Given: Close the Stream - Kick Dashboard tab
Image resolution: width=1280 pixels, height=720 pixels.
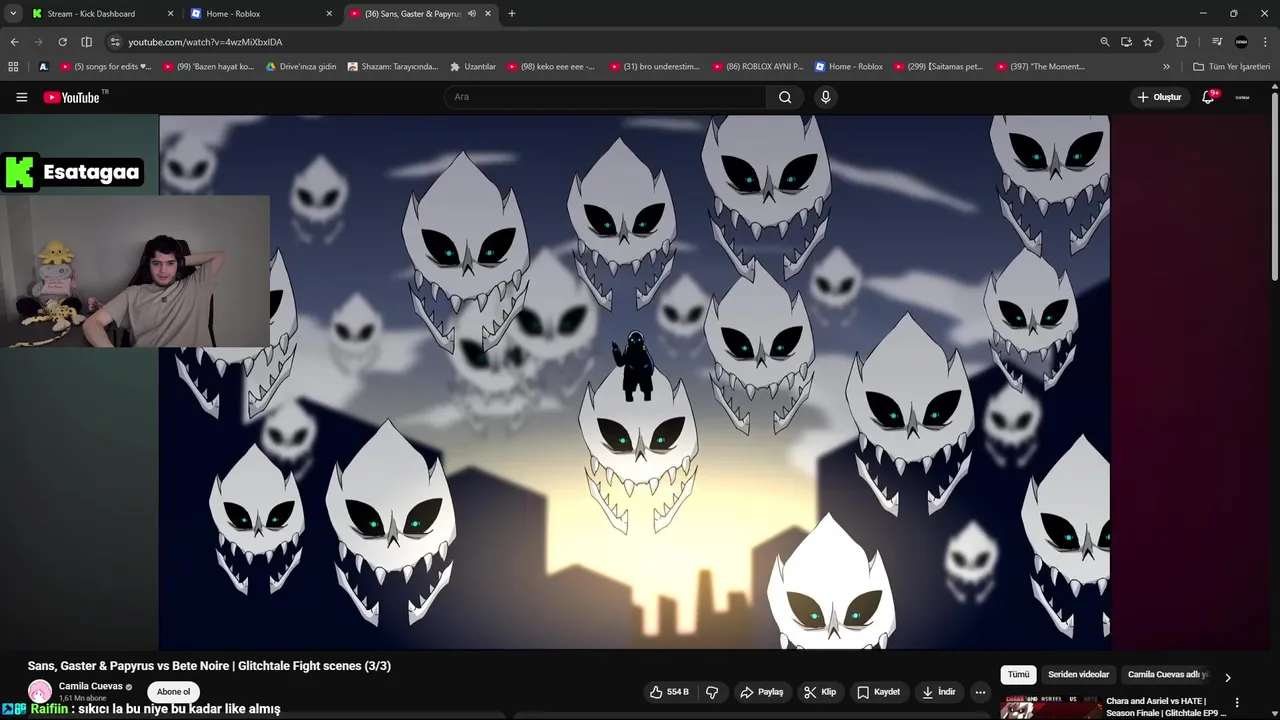Looking at the screenshot, I should (170, 14).
